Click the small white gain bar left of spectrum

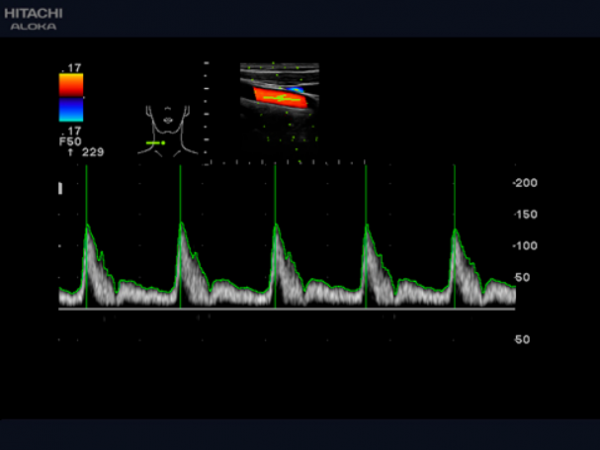60,188
